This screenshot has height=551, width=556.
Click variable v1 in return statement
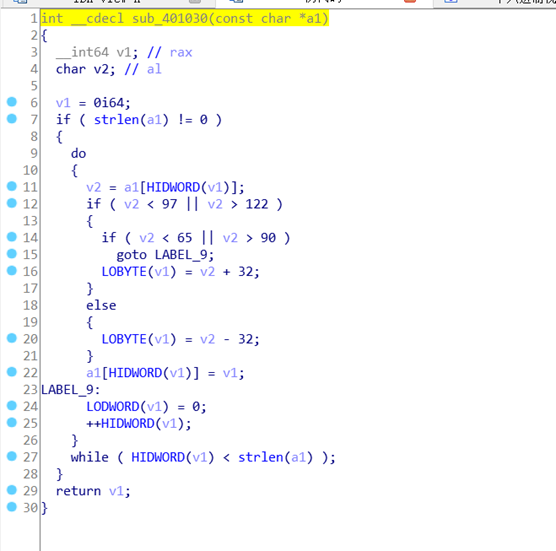tap(116, 491)
